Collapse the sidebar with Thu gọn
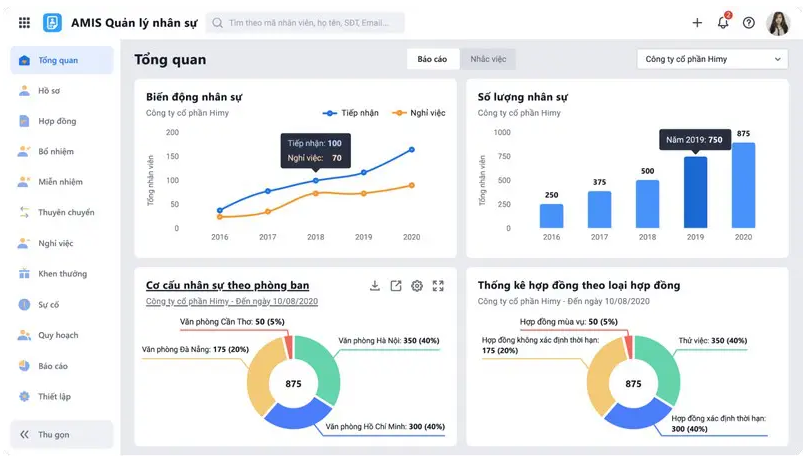 [x=54, y=435]
